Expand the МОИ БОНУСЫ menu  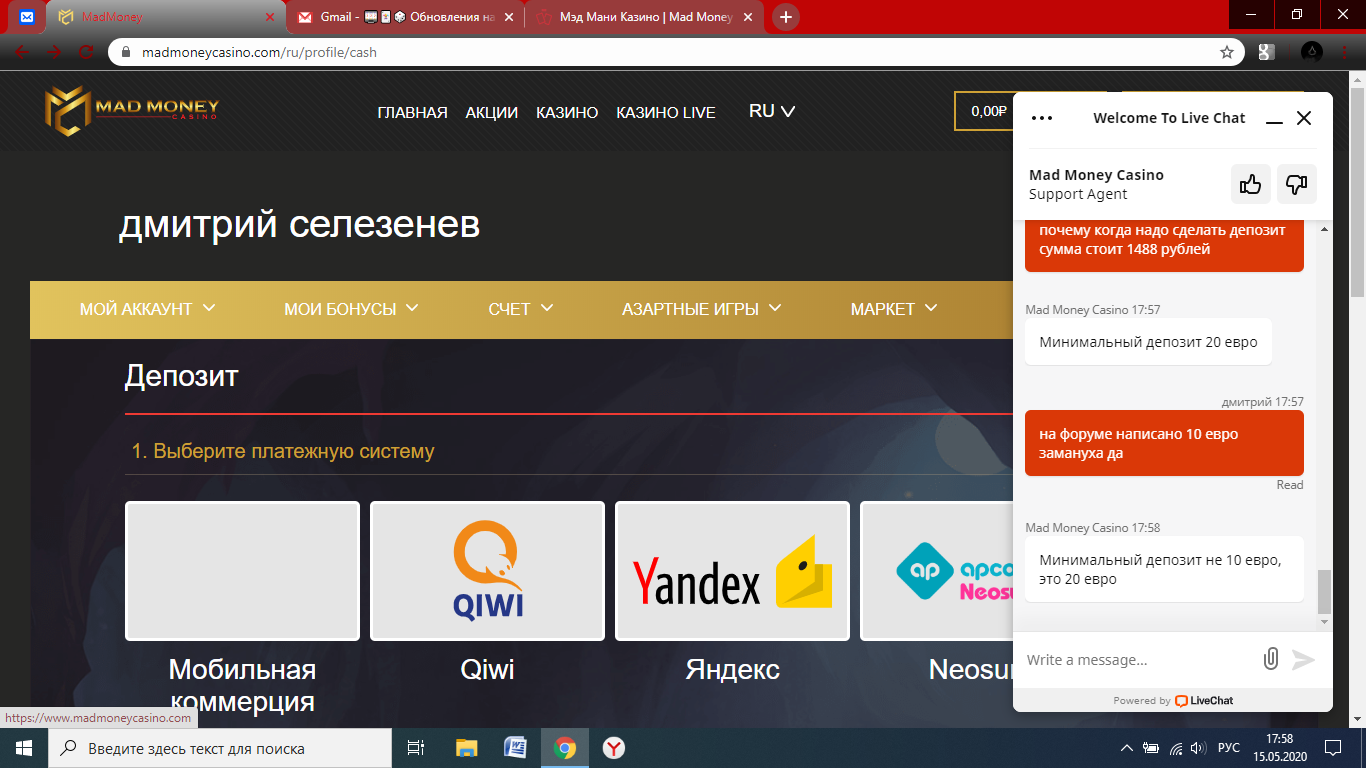tap(351, 309)
